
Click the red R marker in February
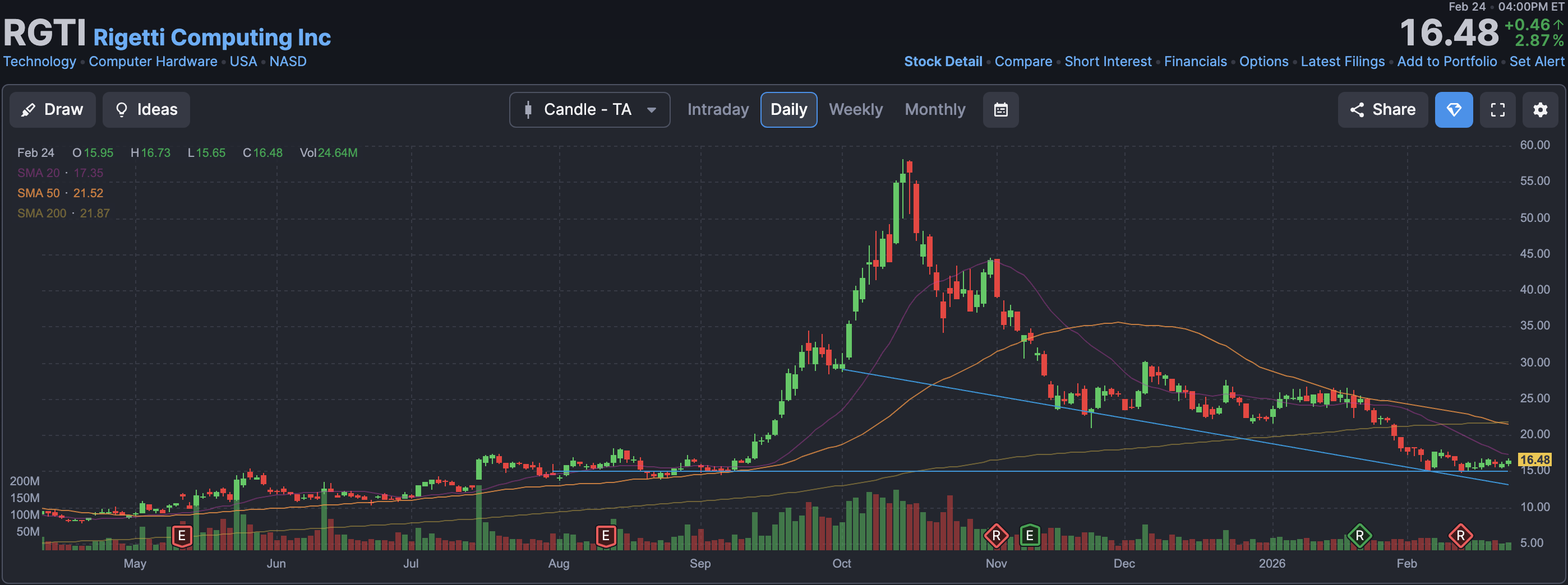1460,536
